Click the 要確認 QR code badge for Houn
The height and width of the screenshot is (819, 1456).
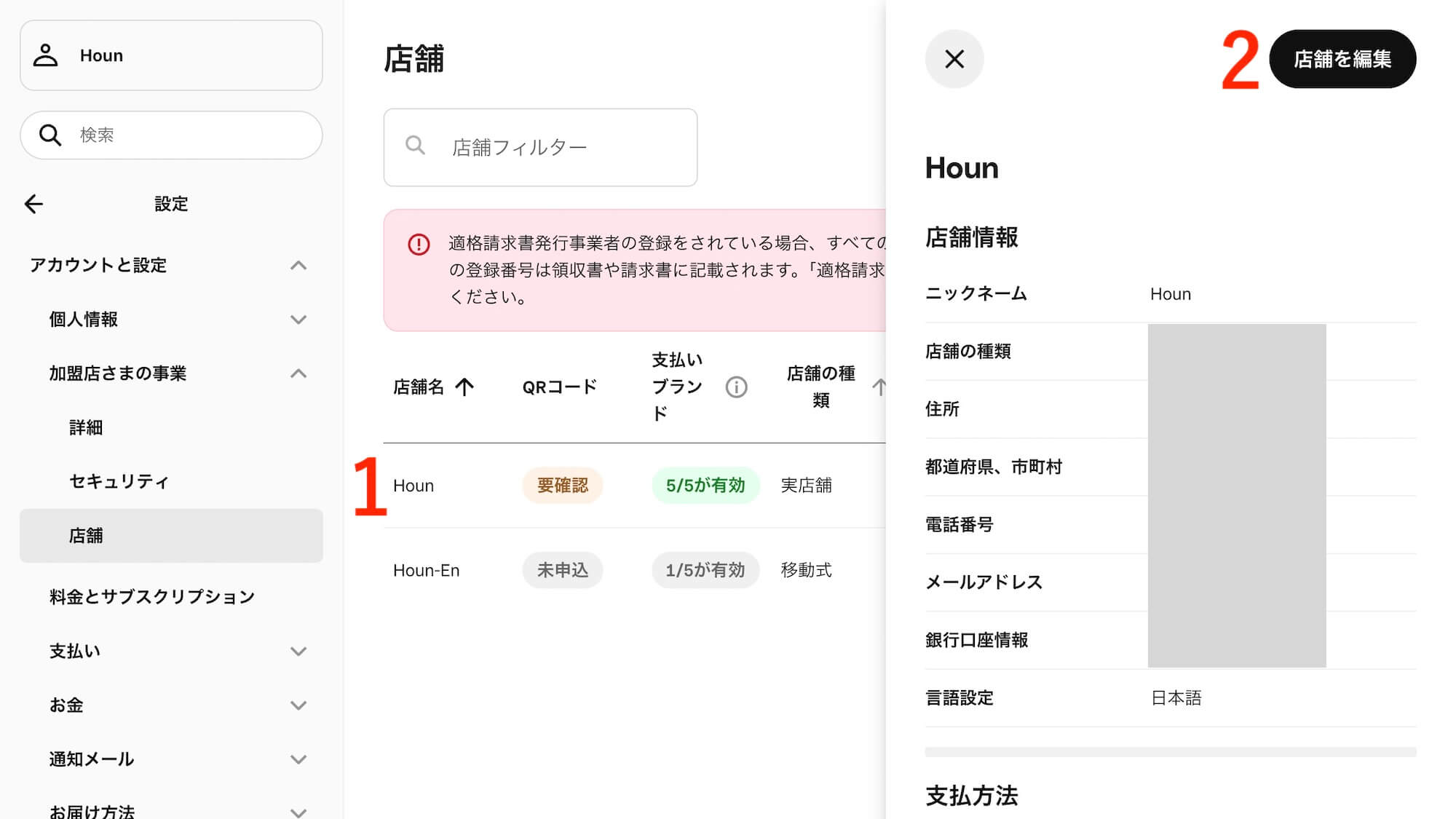pos(562,486)
